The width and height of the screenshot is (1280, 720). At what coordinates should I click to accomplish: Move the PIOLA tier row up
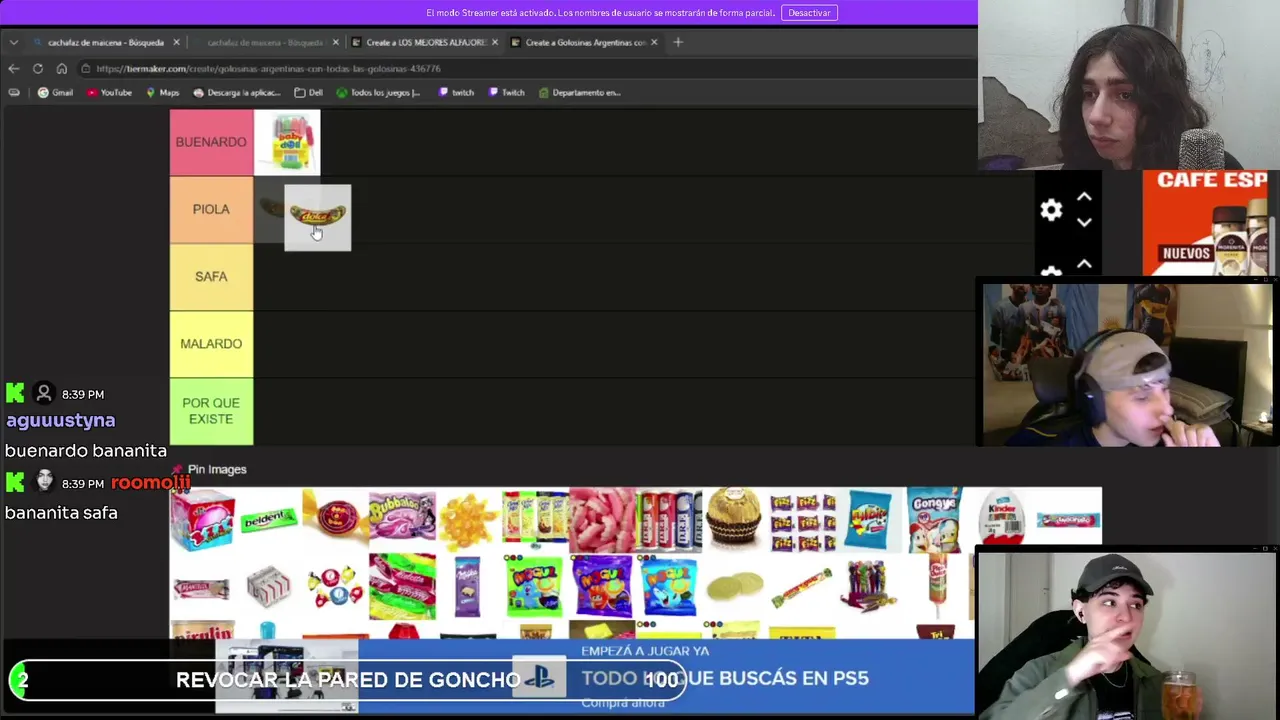pyautogui.click(x=1084, y=197)
